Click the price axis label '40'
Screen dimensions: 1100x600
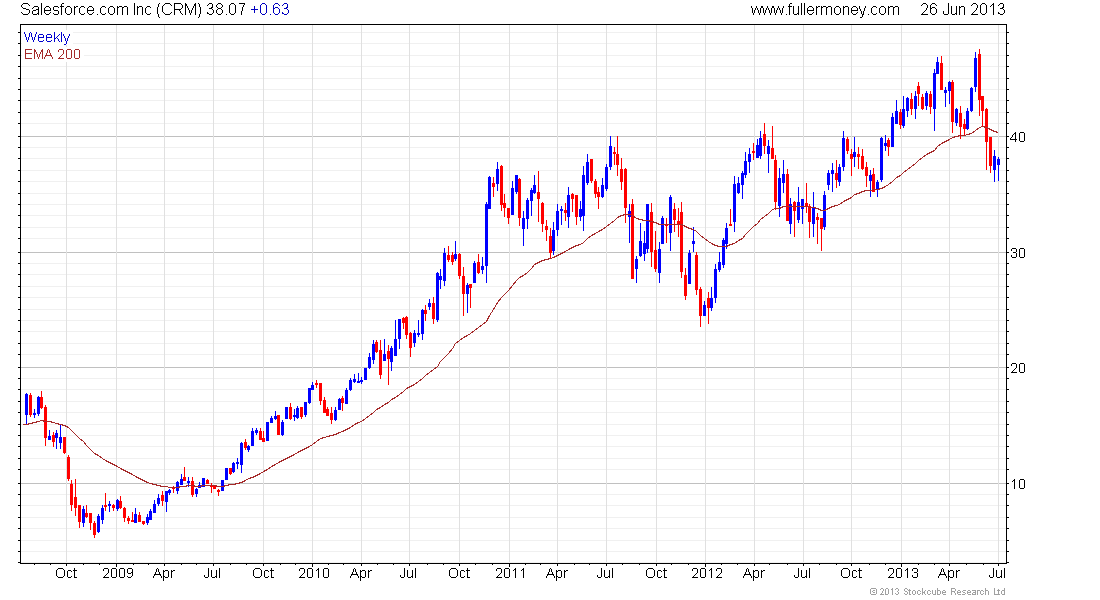tap(1017, 137)
